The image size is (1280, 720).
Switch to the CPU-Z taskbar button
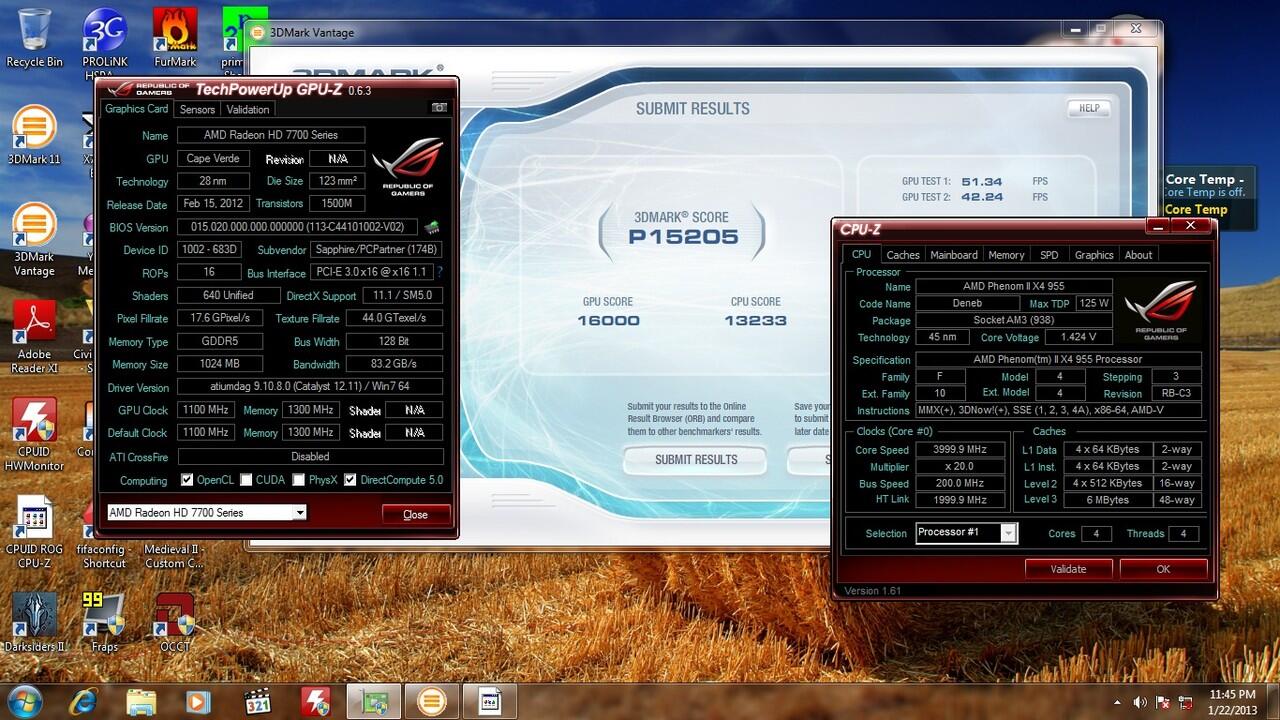pos(490,701)
